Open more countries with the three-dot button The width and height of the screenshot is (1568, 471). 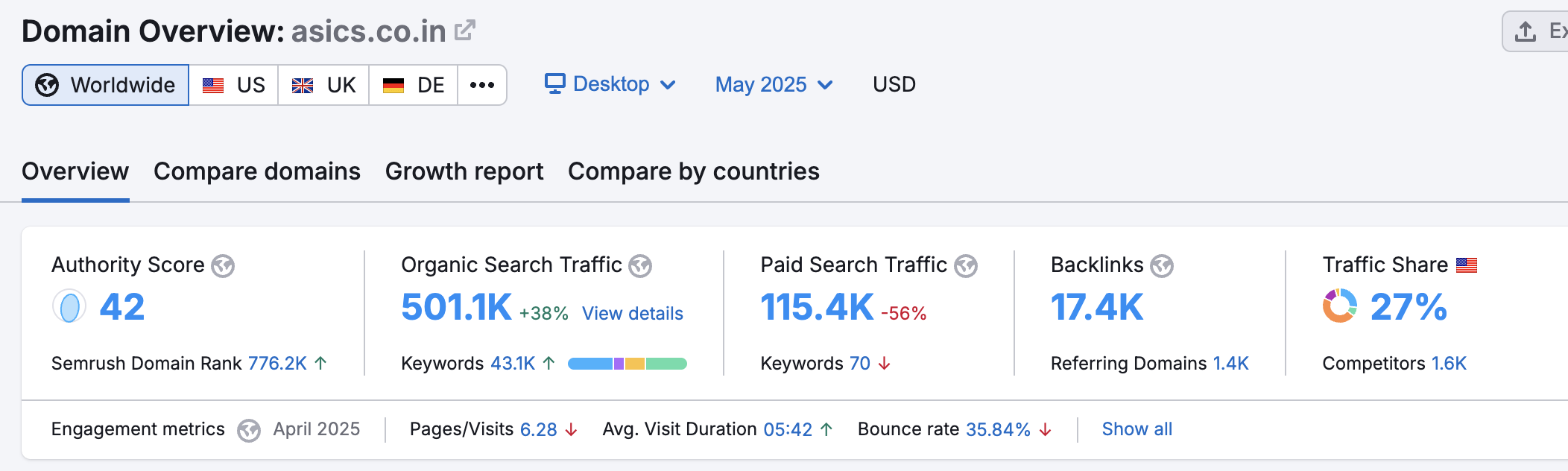click(x=482, y=85)
